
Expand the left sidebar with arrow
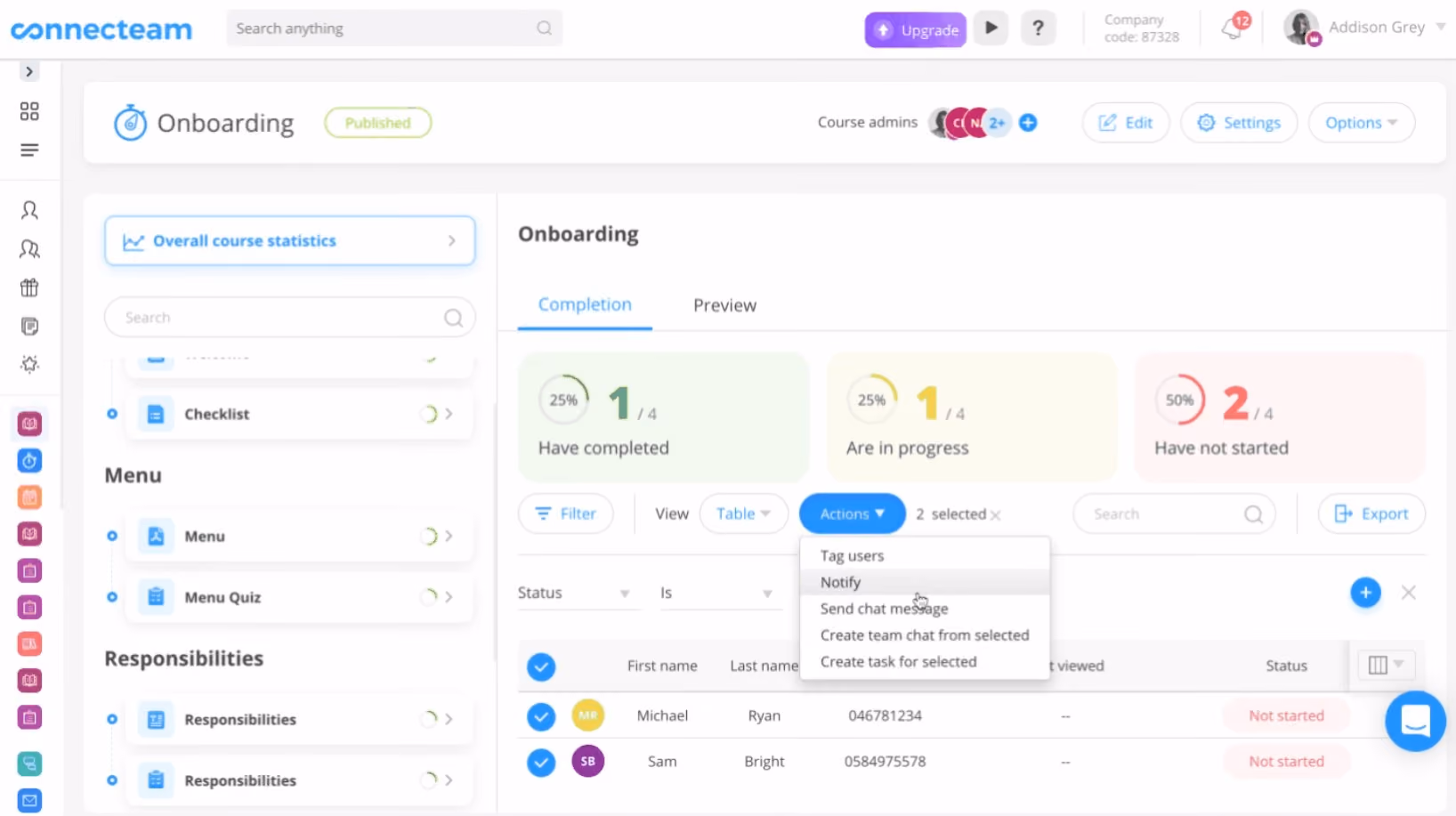[x=29, y=72]
